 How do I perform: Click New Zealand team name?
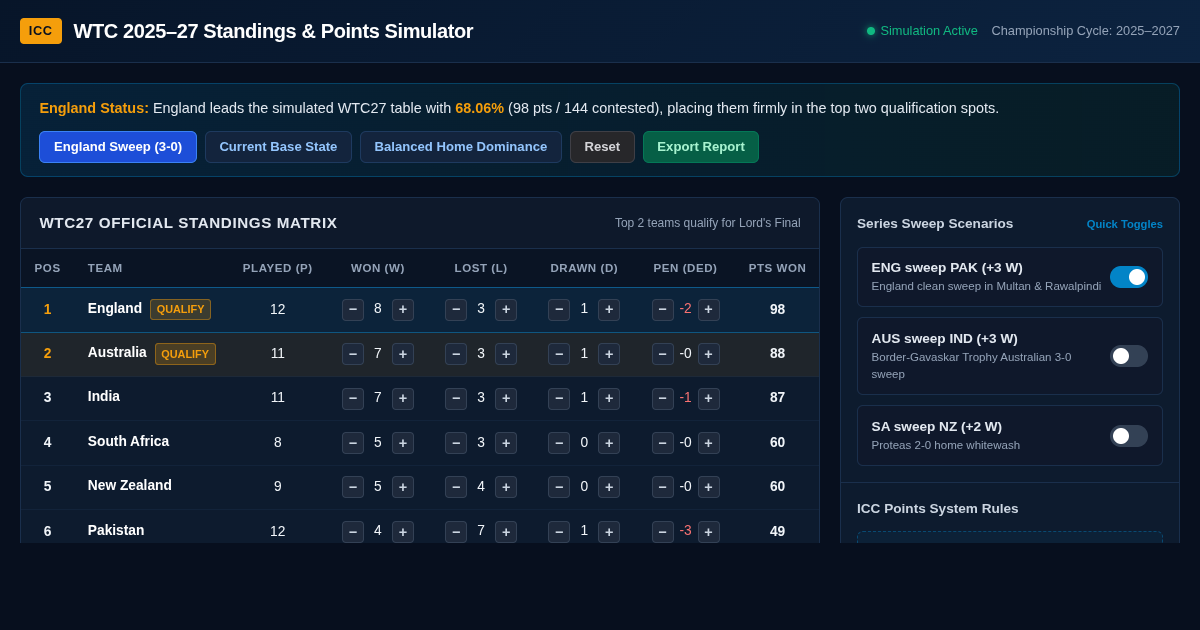[130, 485]
